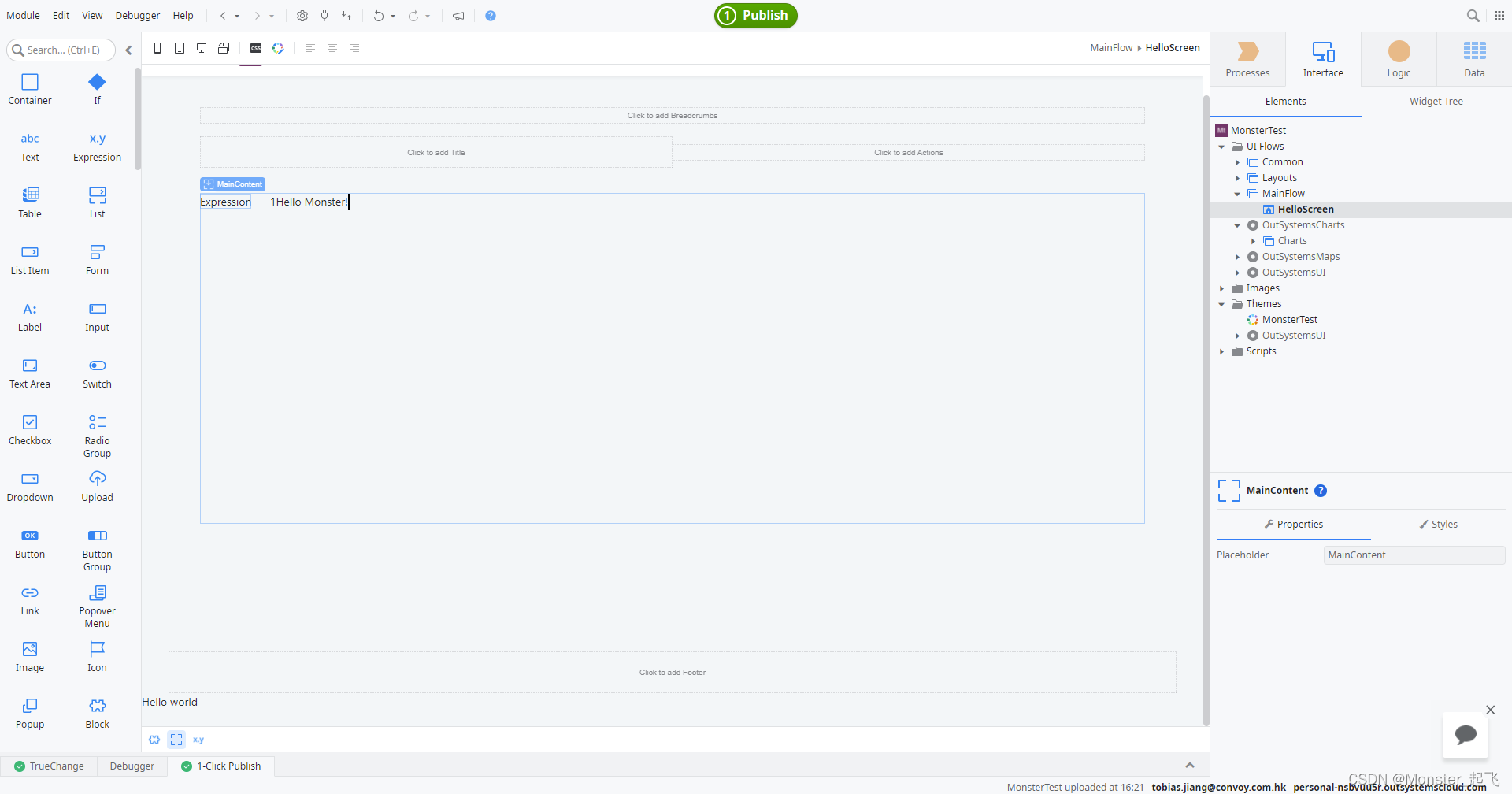Pick the Link widget

tap(30, 599)
